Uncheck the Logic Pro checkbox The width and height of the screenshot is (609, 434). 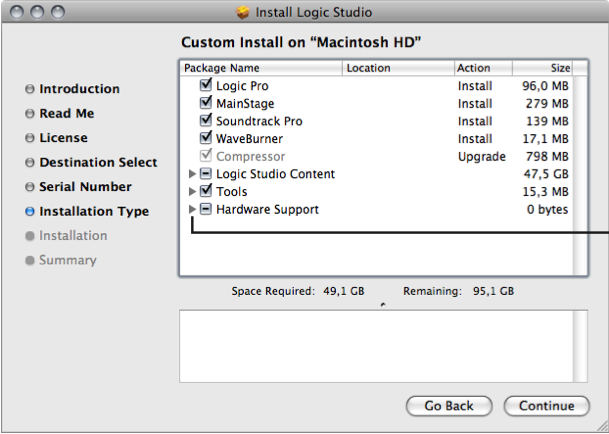coord(206,86)
